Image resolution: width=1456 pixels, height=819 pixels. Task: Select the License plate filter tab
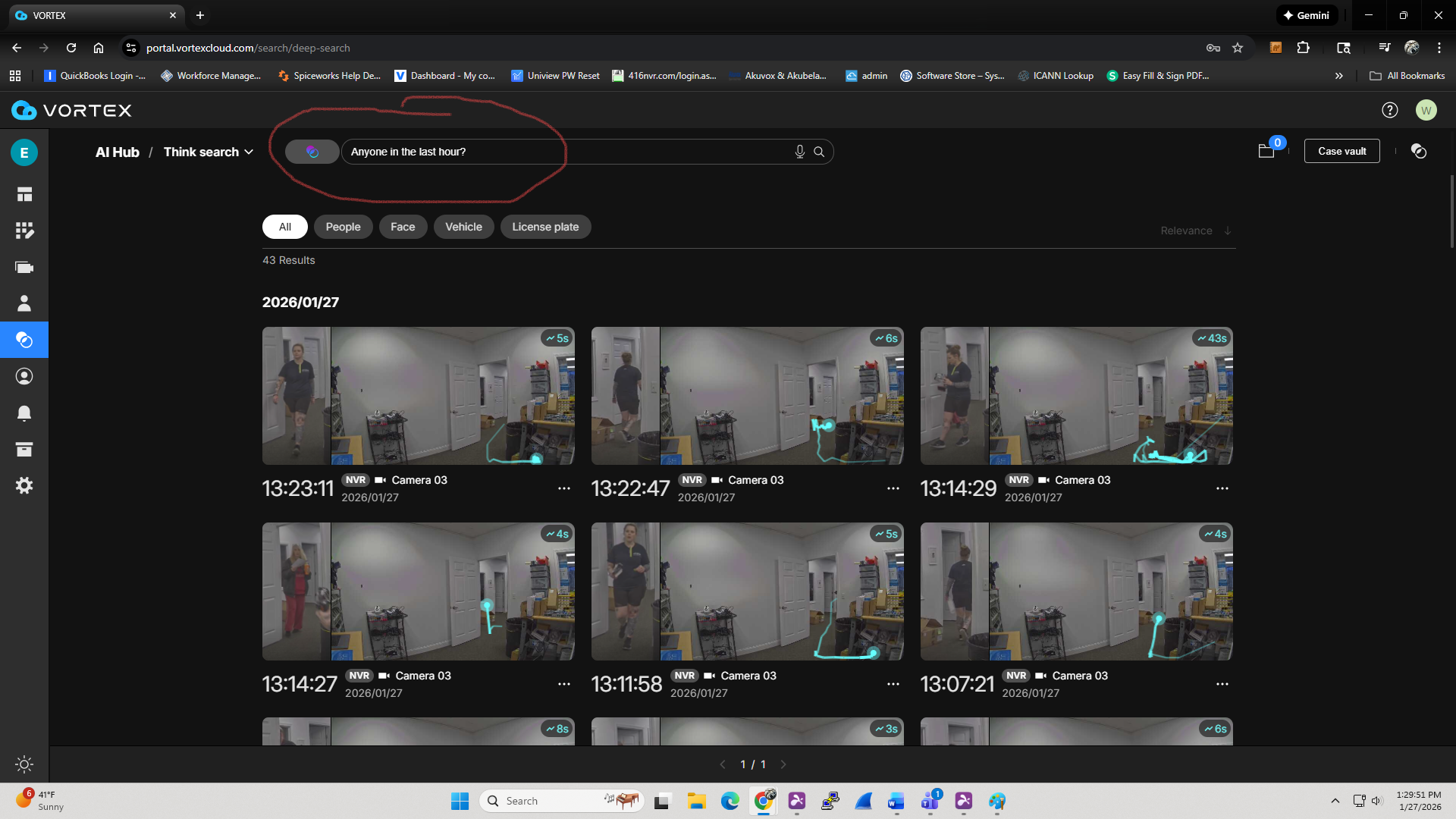[544, 227]
